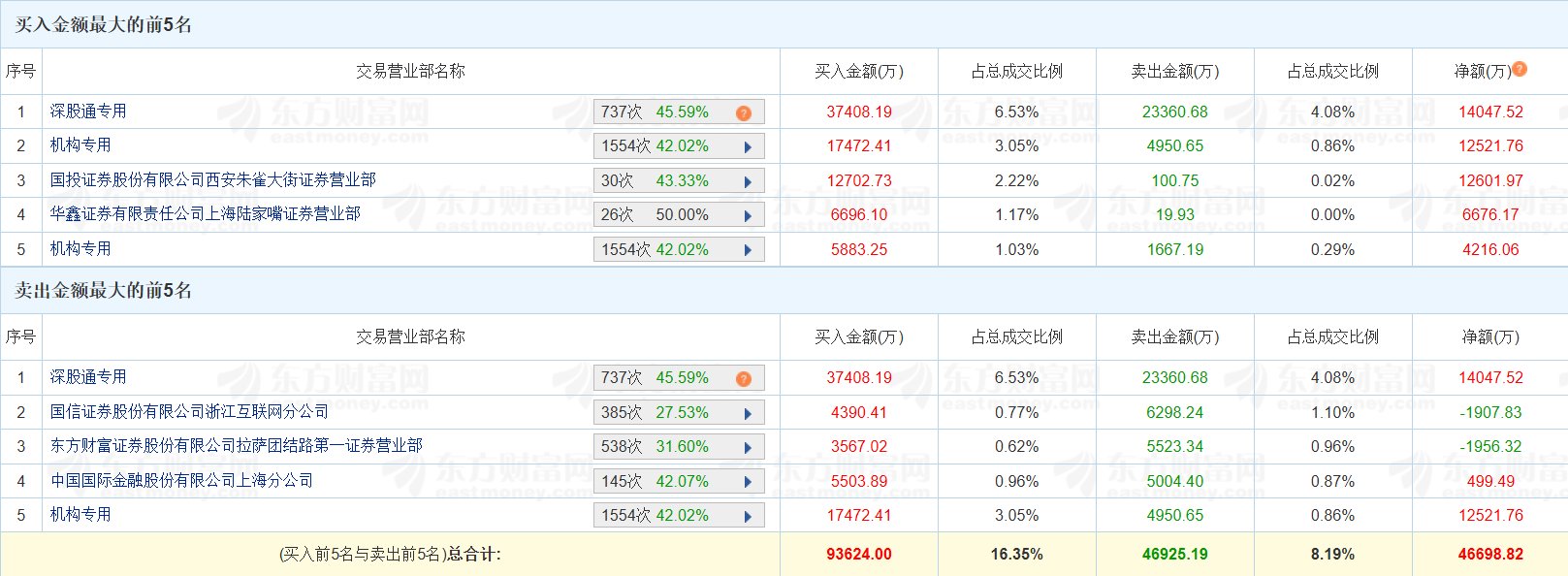1568x576 pixels.
Task: Click arrow icon for 东方财富证券拉萨团结路 row
Action: [748, 447]
